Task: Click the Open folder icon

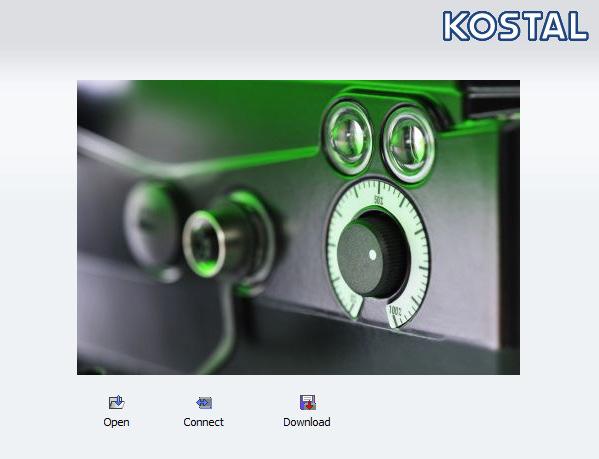Action: tap(117, 402)
